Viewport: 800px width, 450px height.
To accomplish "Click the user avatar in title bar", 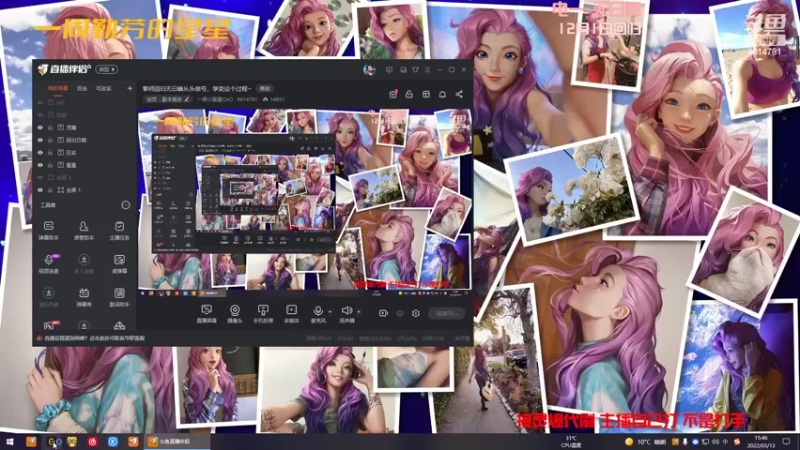I will (x=369, y=69).
